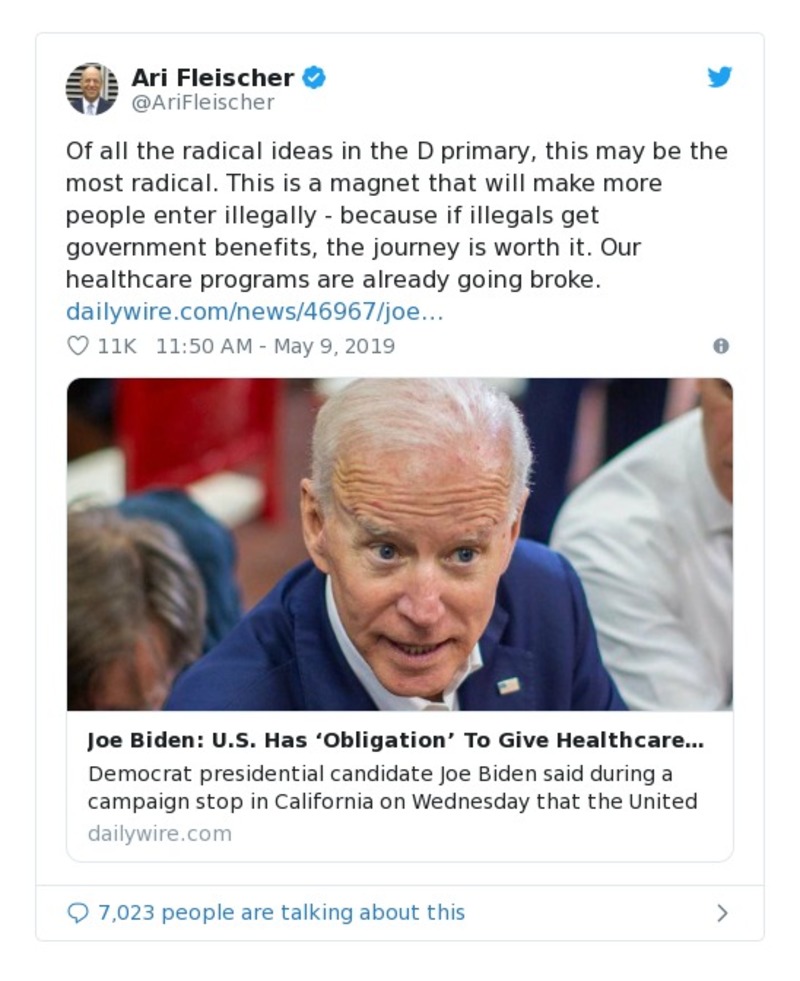Screen dimensions: 800x981
Task: Open "7,023 people are talking about this"
Action: [x=281, y=913]
